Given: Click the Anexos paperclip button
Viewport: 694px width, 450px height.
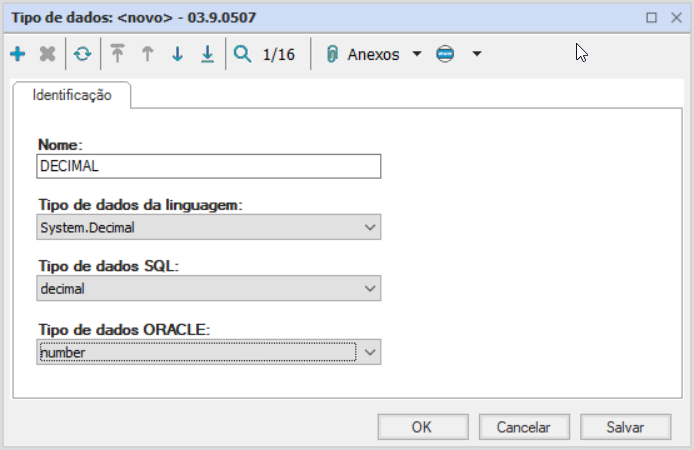Looking at the screenshot, I should pos(362,54).
